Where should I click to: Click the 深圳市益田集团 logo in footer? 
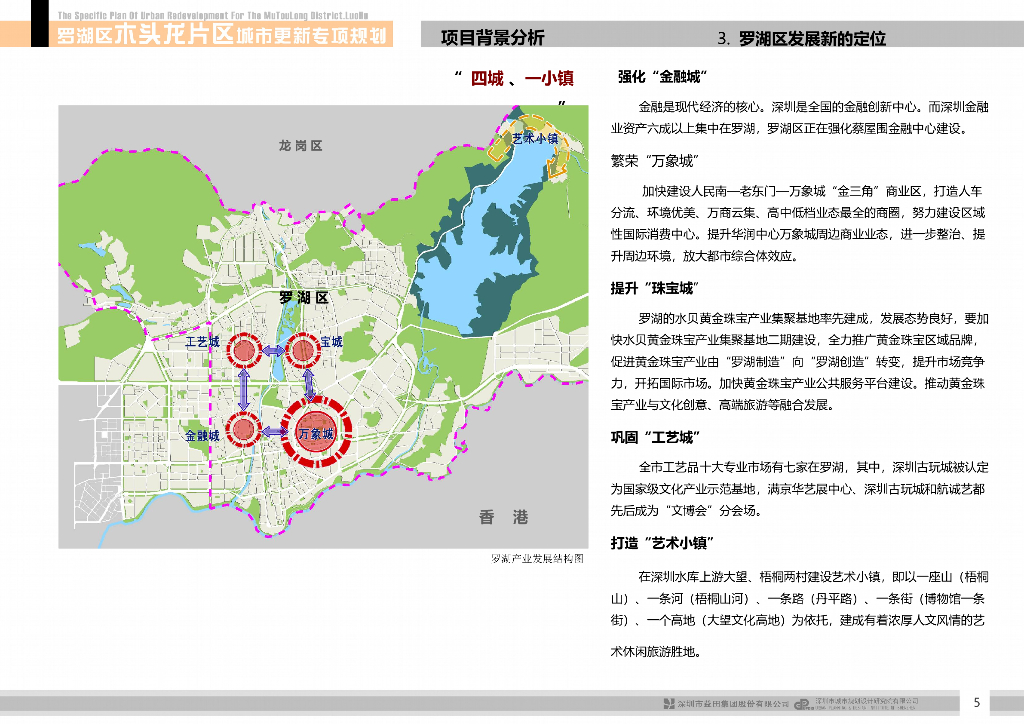pos(726,704)
